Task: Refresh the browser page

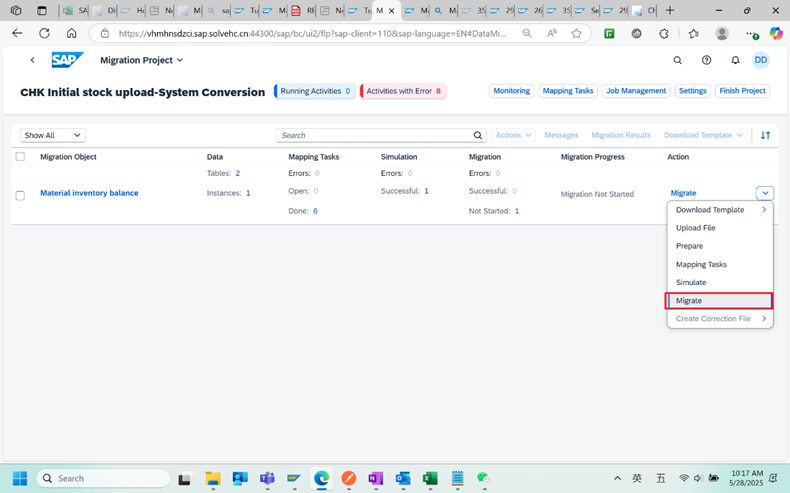Action: (x=44, y=33)
